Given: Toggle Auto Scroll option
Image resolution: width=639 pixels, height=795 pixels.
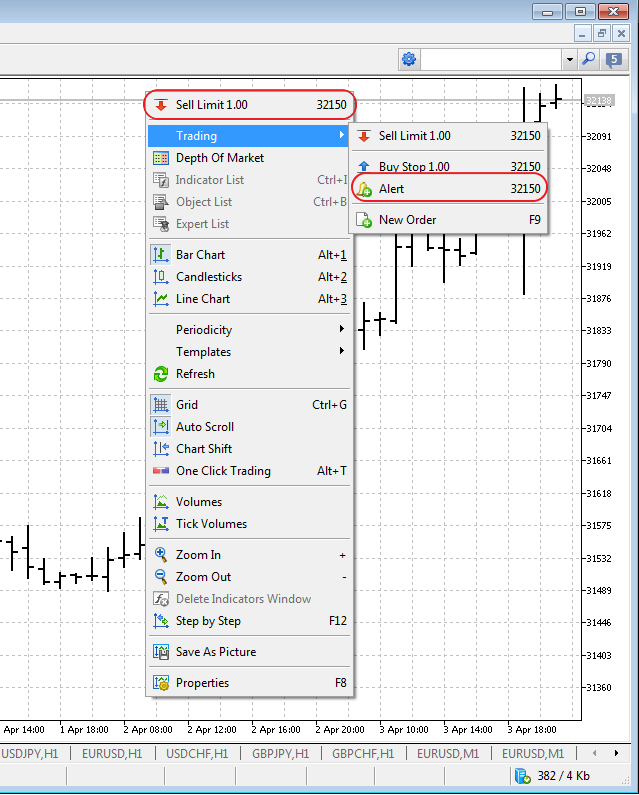Looking at the screenshot, I should click(x=251, y=427).
